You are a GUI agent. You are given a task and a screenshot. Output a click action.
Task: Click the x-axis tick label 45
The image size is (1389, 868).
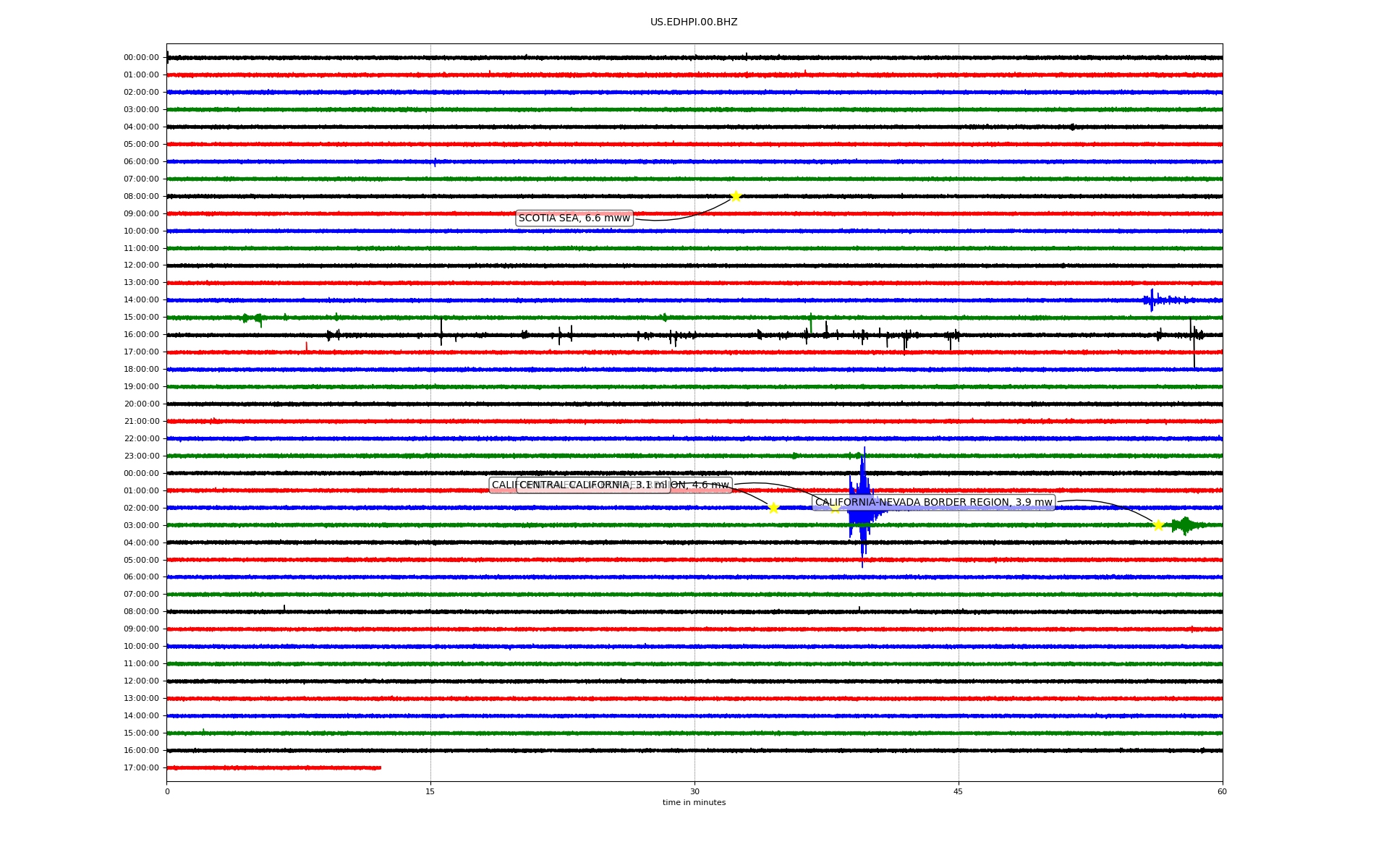959,791
